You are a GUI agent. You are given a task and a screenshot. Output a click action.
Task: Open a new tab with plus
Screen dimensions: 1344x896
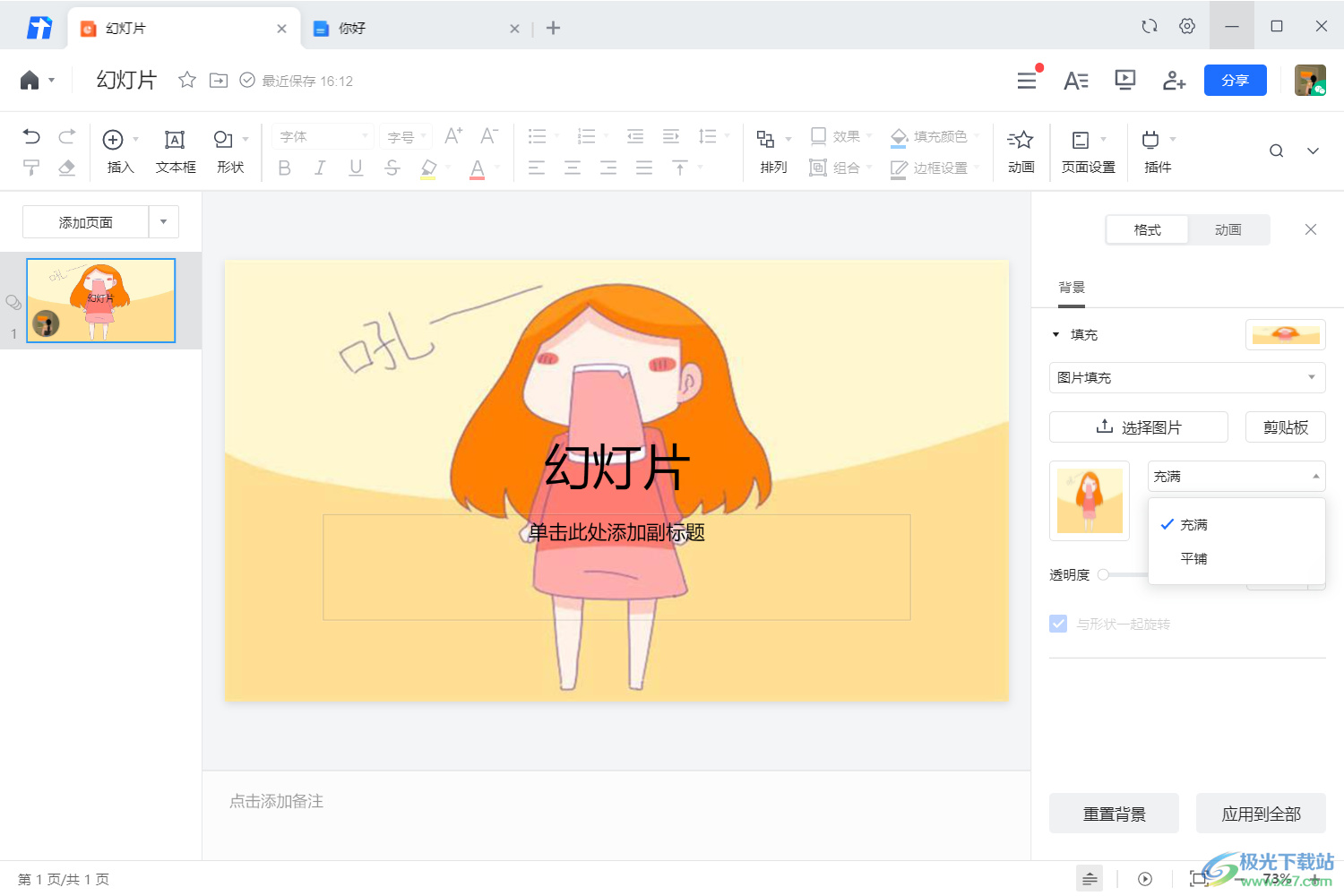pos(554,28)
